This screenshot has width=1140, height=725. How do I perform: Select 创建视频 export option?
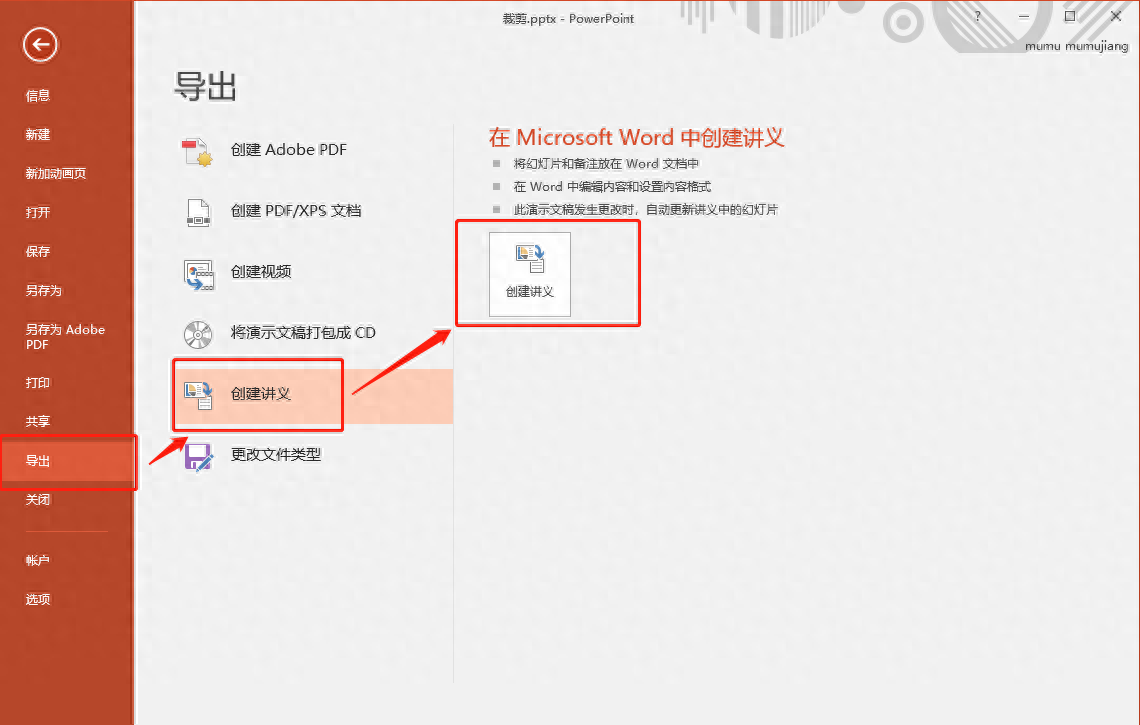[261, 272]
